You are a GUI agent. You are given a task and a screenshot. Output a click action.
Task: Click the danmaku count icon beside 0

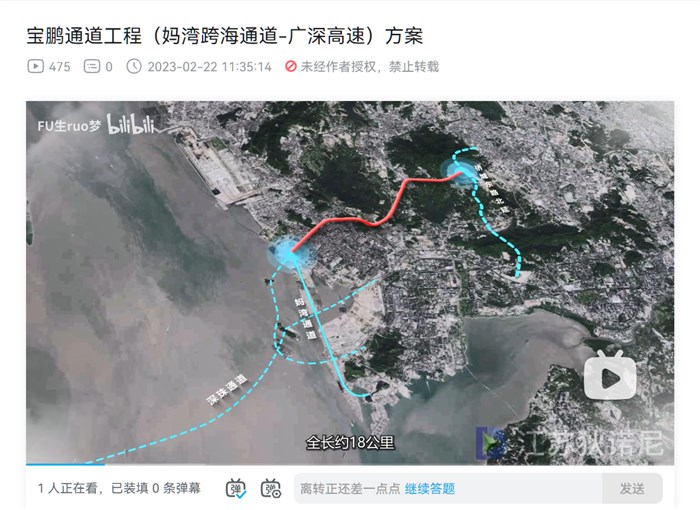92,67
